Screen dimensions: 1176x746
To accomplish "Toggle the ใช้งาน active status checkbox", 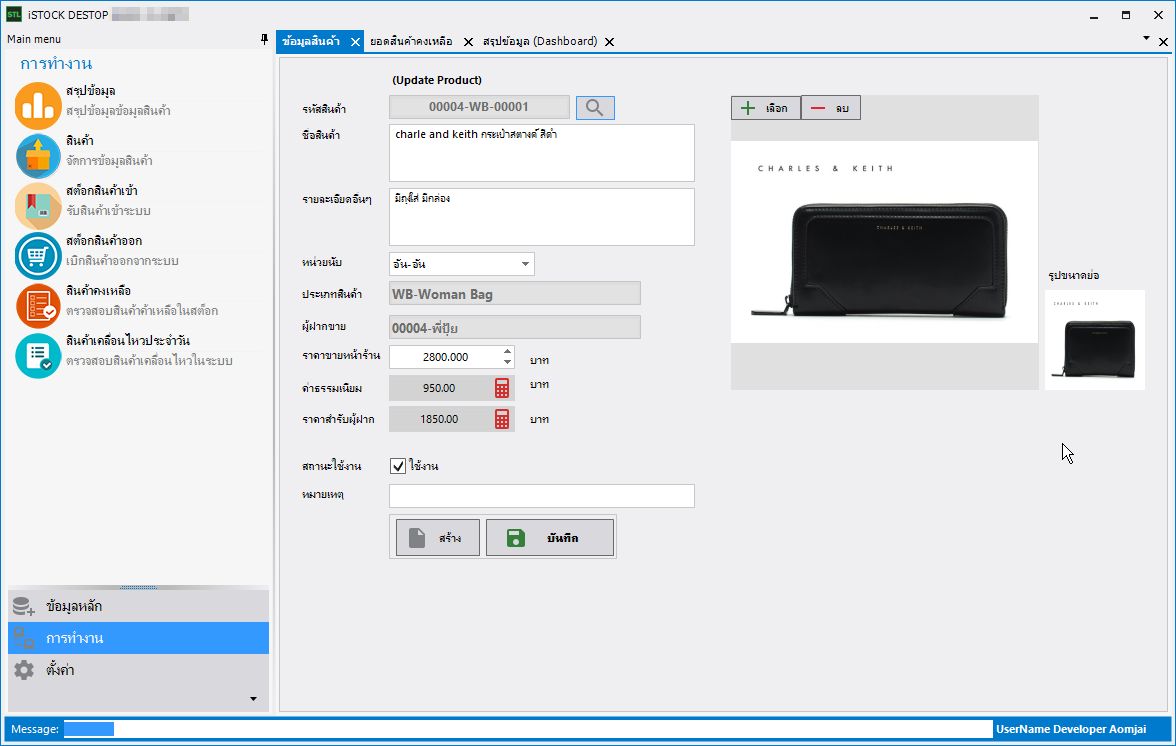I will pyautogui.click(x=398, y=466).
